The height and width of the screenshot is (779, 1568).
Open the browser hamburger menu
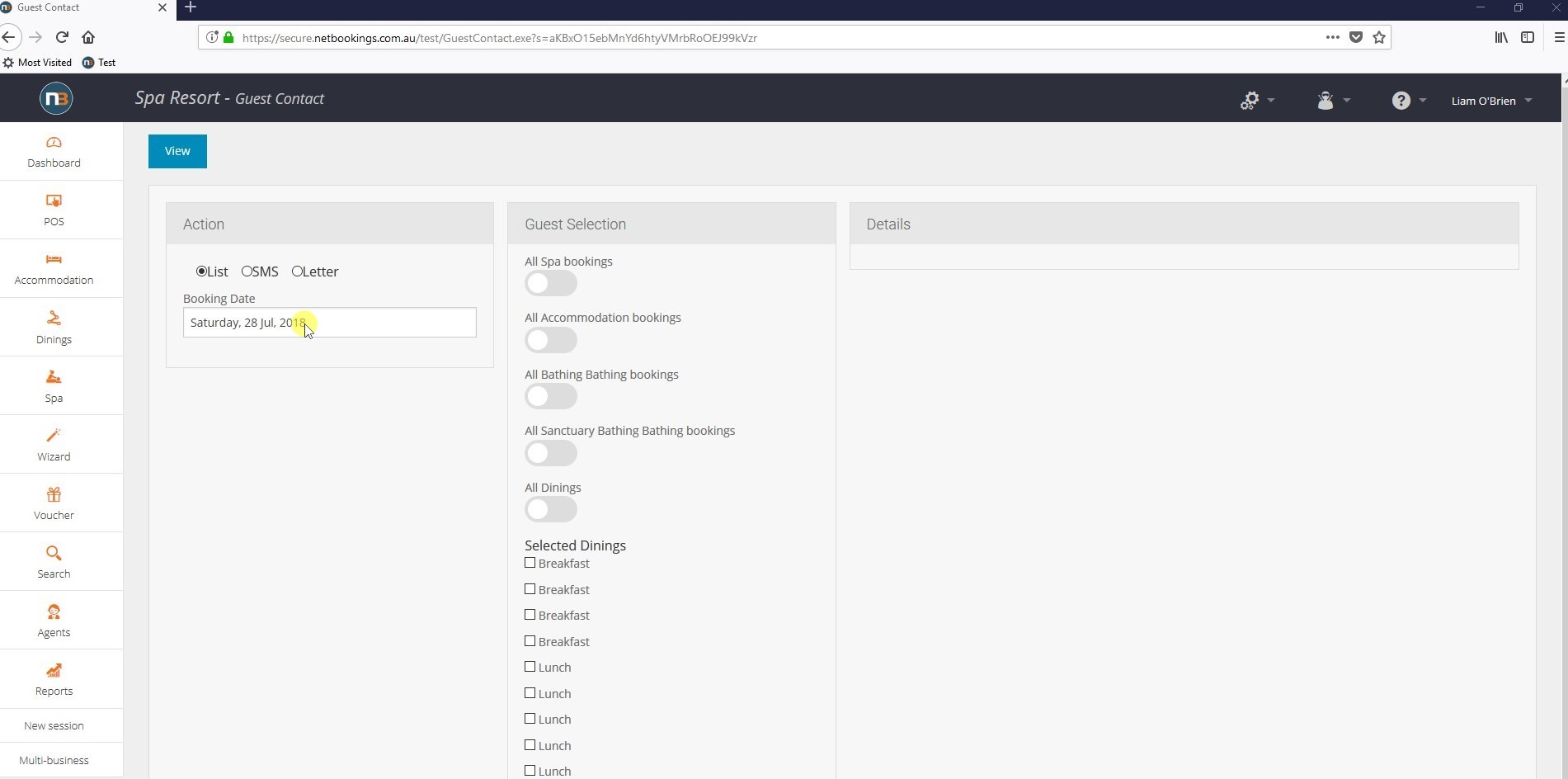1559,37
